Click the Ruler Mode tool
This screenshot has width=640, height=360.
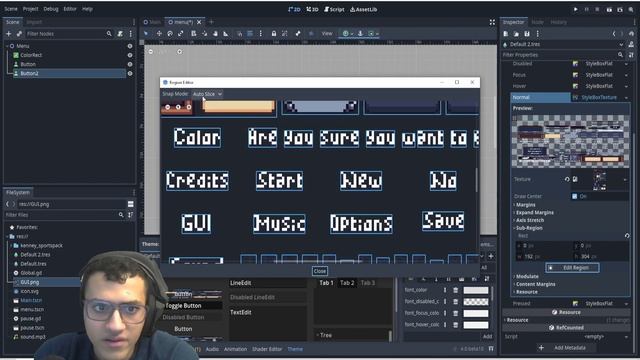click(x=226, y=33)
